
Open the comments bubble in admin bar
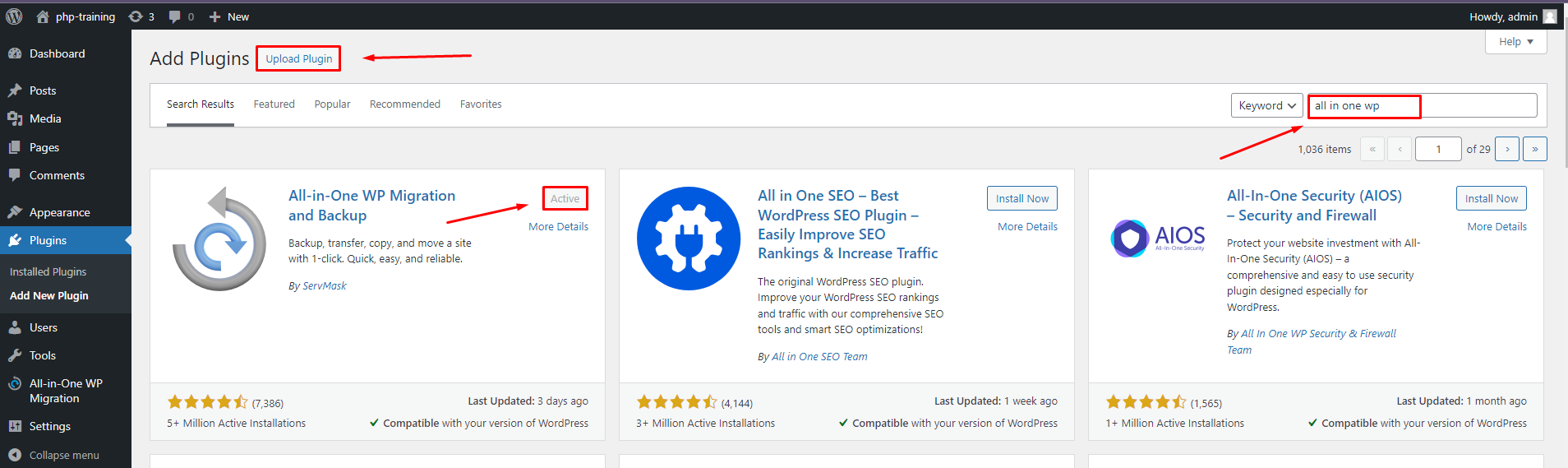coord(181,16)
